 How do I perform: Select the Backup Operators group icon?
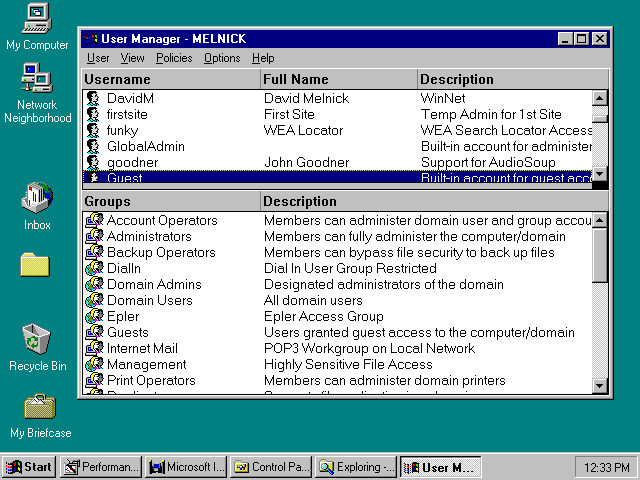tap(94, 252)
